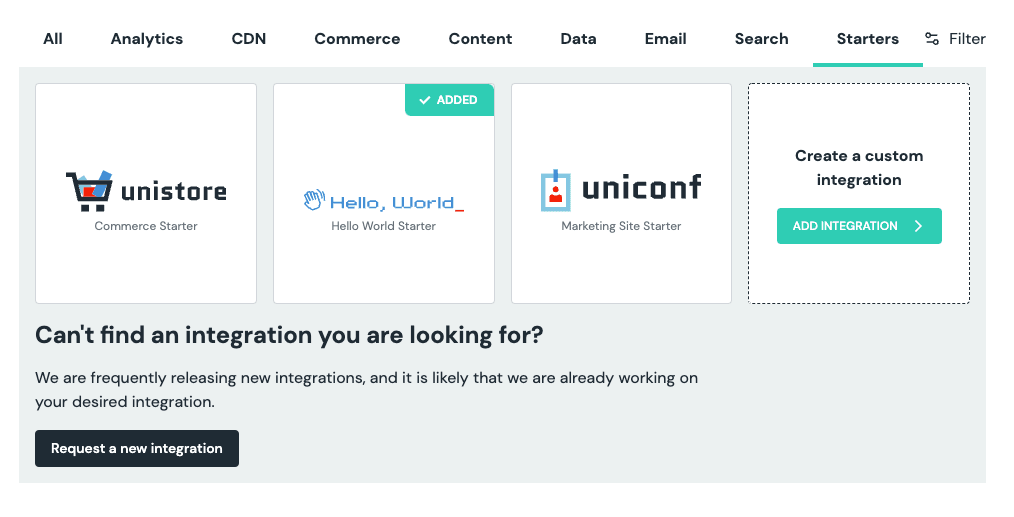The image size is (1014, 517).
Task: Click the chevron arrow on Add Integration
Action: (x=918, y=226)
